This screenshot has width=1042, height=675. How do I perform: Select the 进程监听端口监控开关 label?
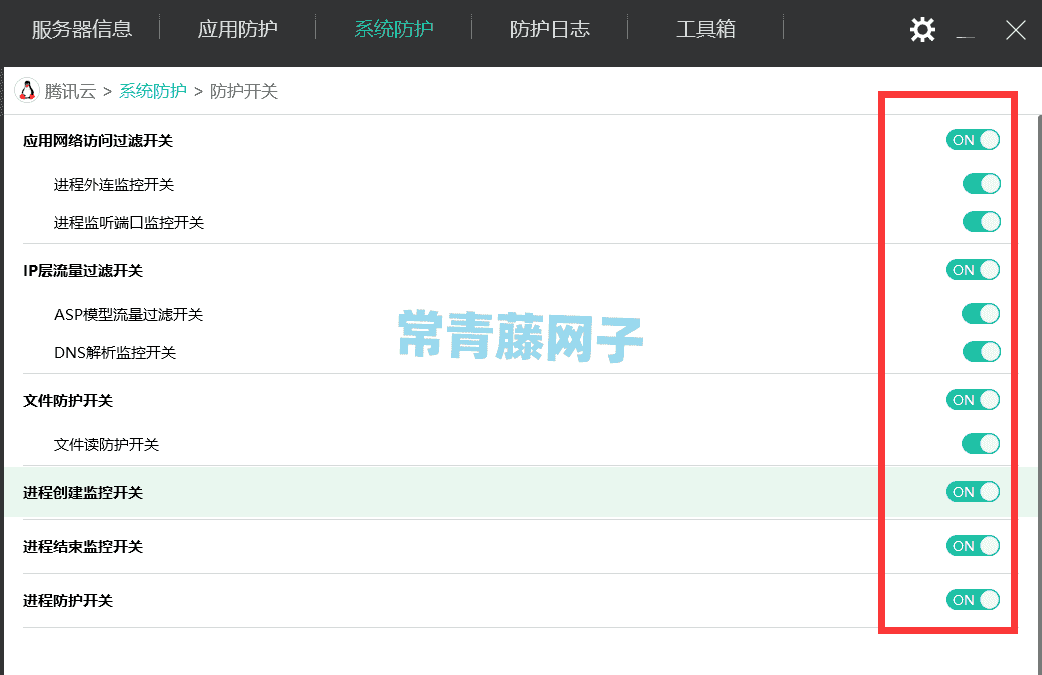click(x=129, y=223)
